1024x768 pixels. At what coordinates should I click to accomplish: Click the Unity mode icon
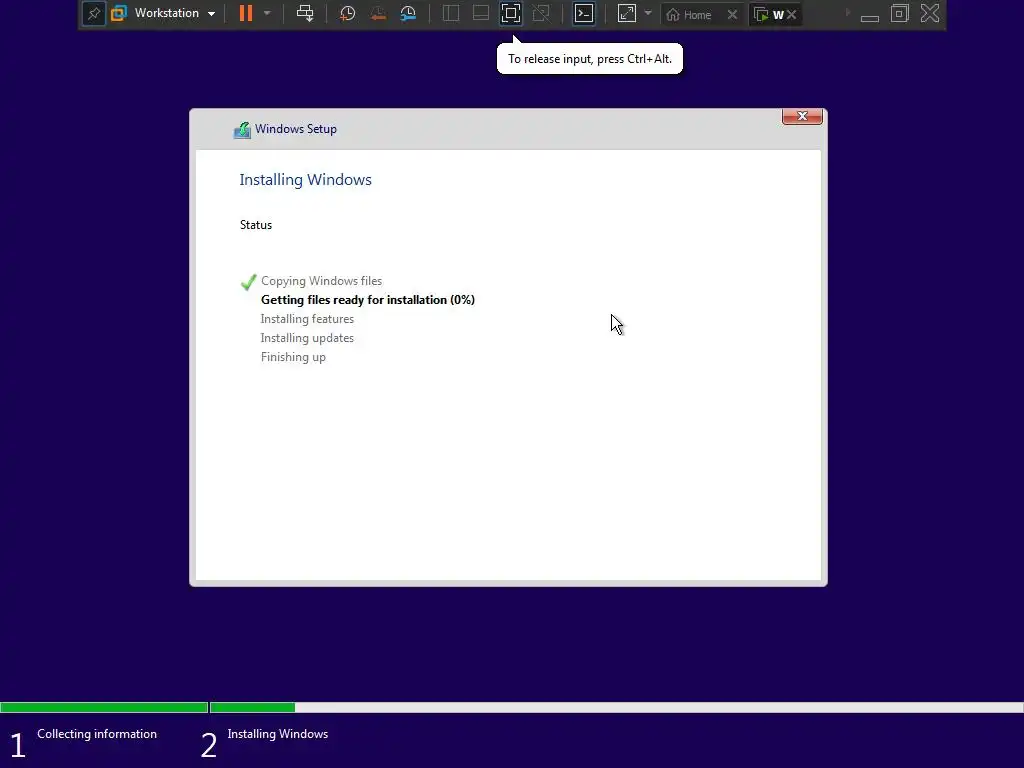click(541, 13)
